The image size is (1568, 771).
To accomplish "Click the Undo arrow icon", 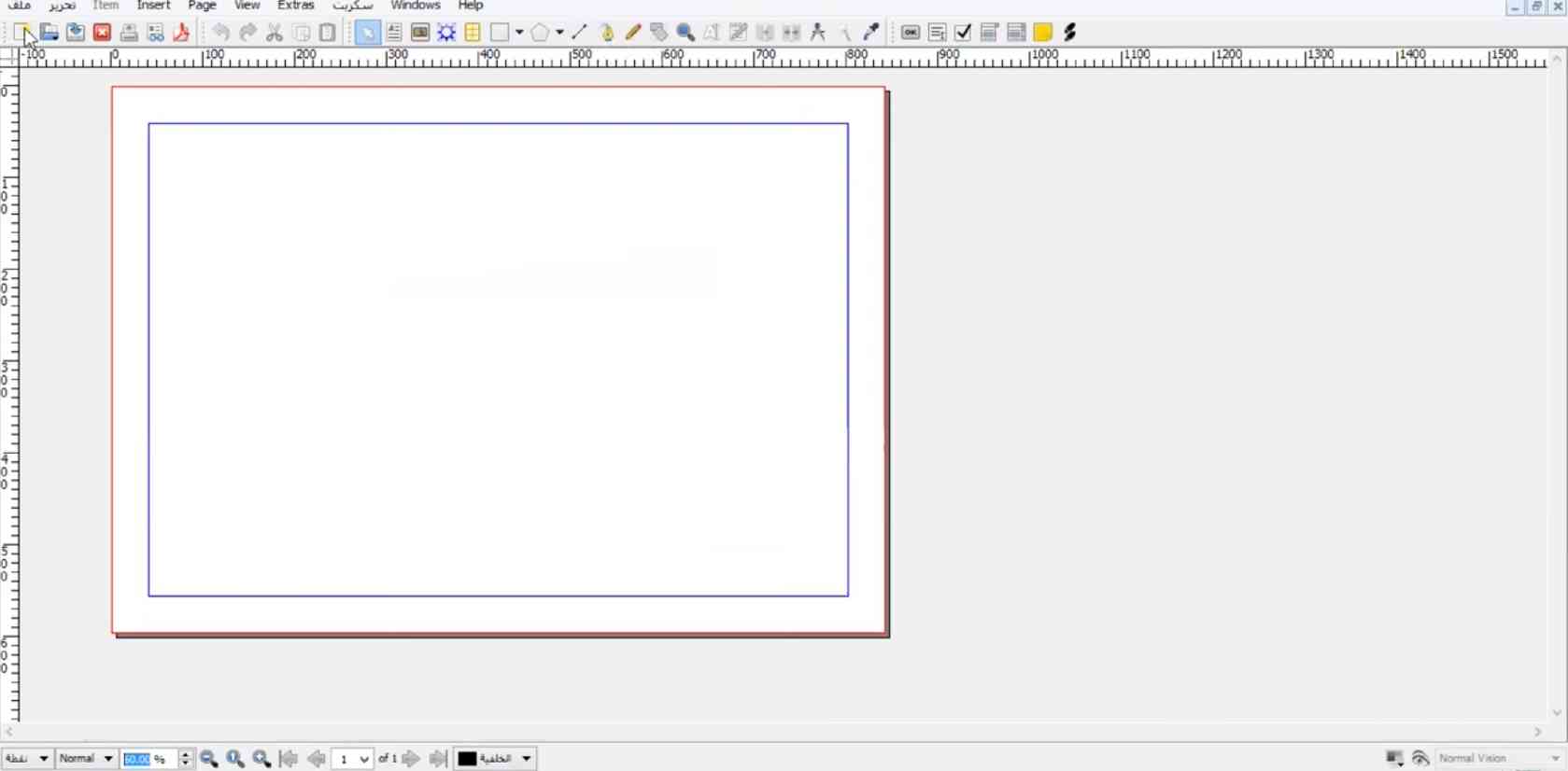I will click(220, 33).
